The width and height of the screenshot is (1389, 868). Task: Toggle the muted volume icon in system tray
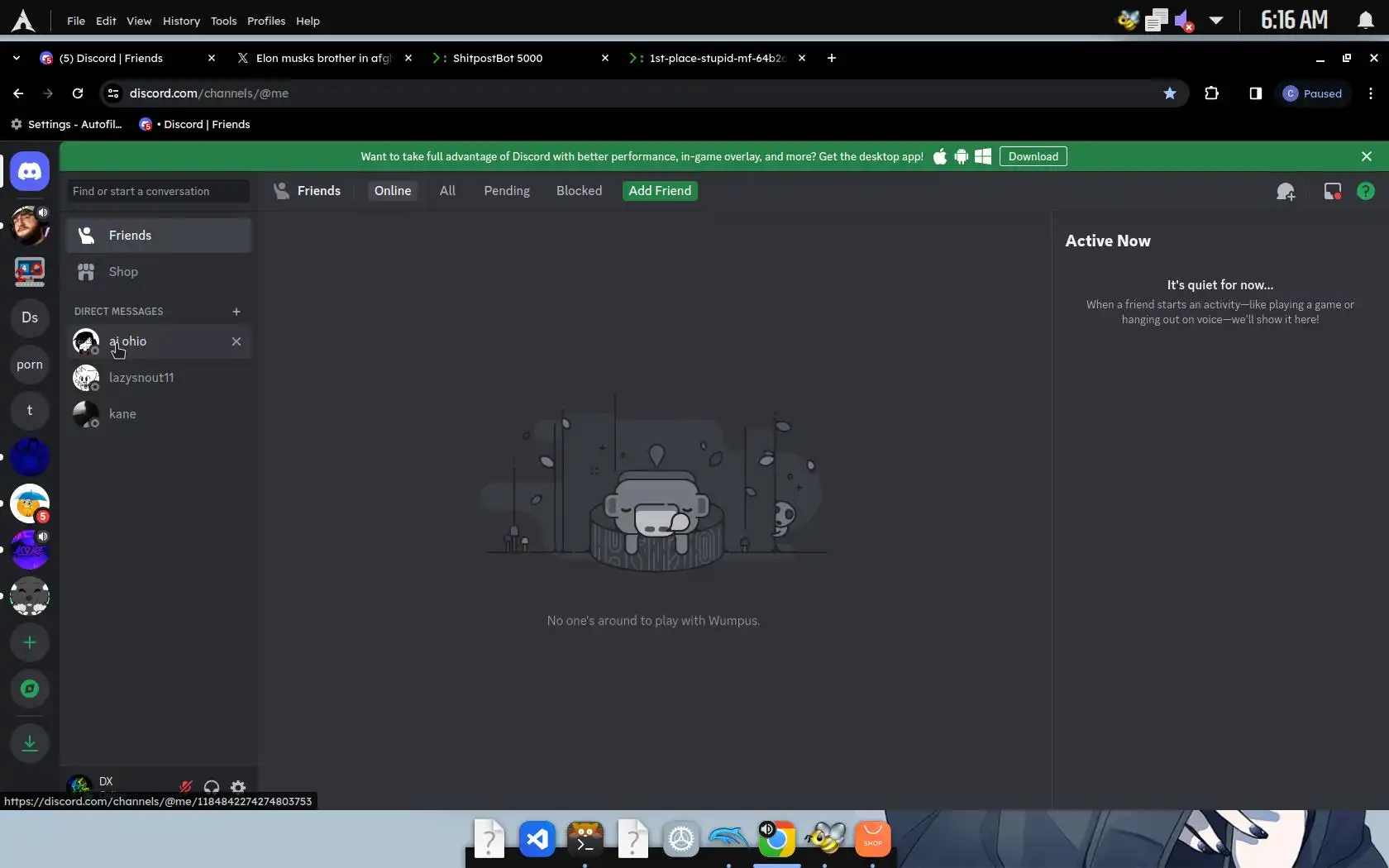pos(1184,21)
